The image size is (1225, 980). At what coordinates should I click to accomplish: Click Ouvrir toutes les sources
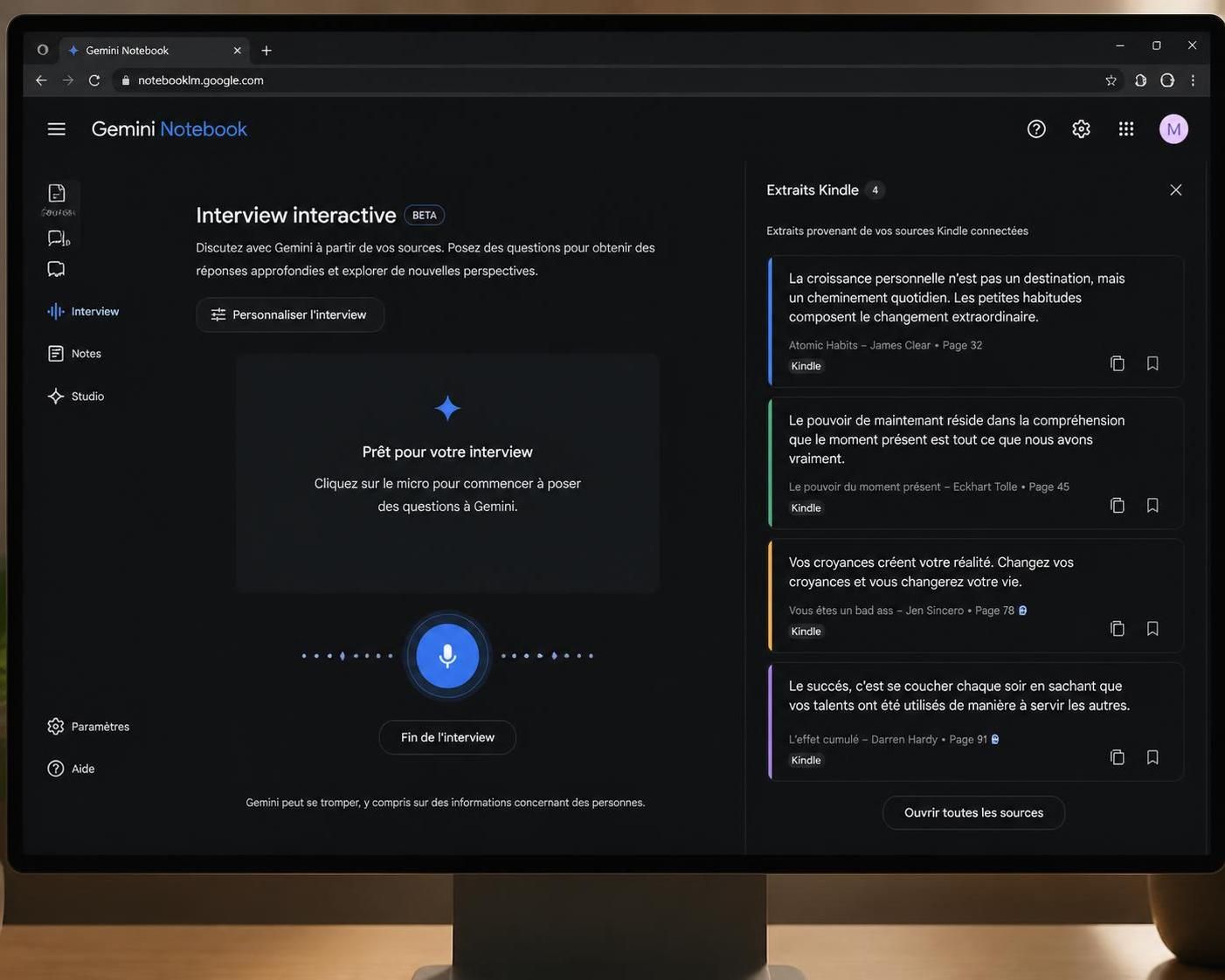tap(973, 813)
